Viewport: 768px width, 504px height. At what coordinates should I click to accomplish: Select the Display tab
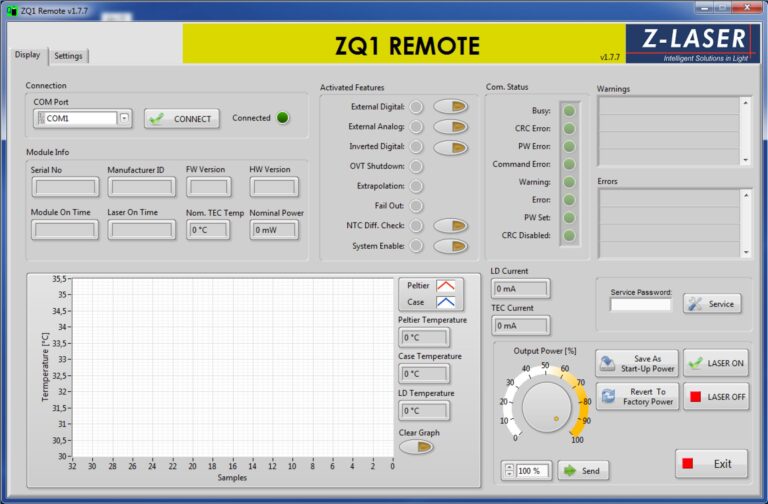pyautogui.click(x=27, y=55)
